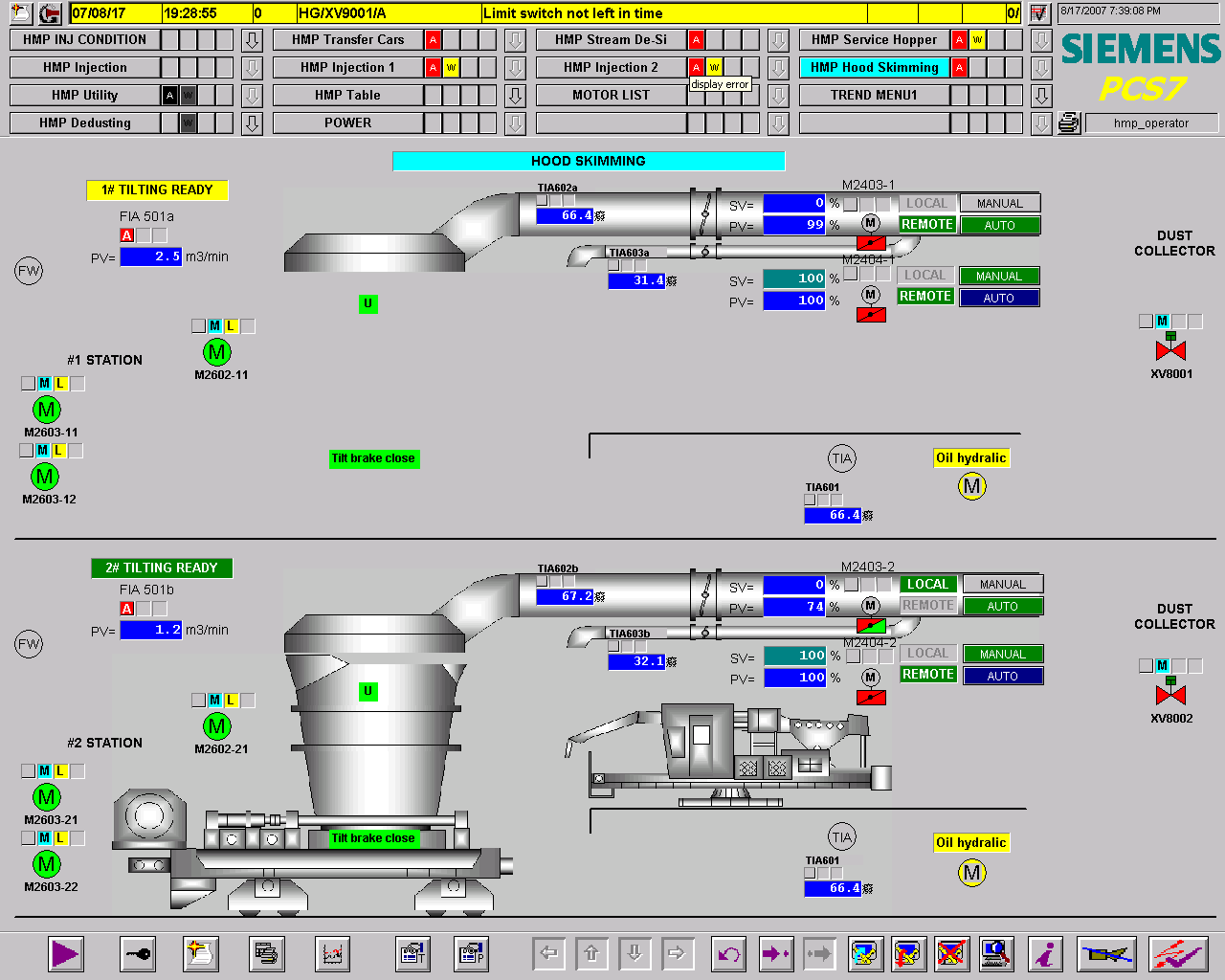Expand the HMP INJ CONDITION arrow

tap(252, 40)
